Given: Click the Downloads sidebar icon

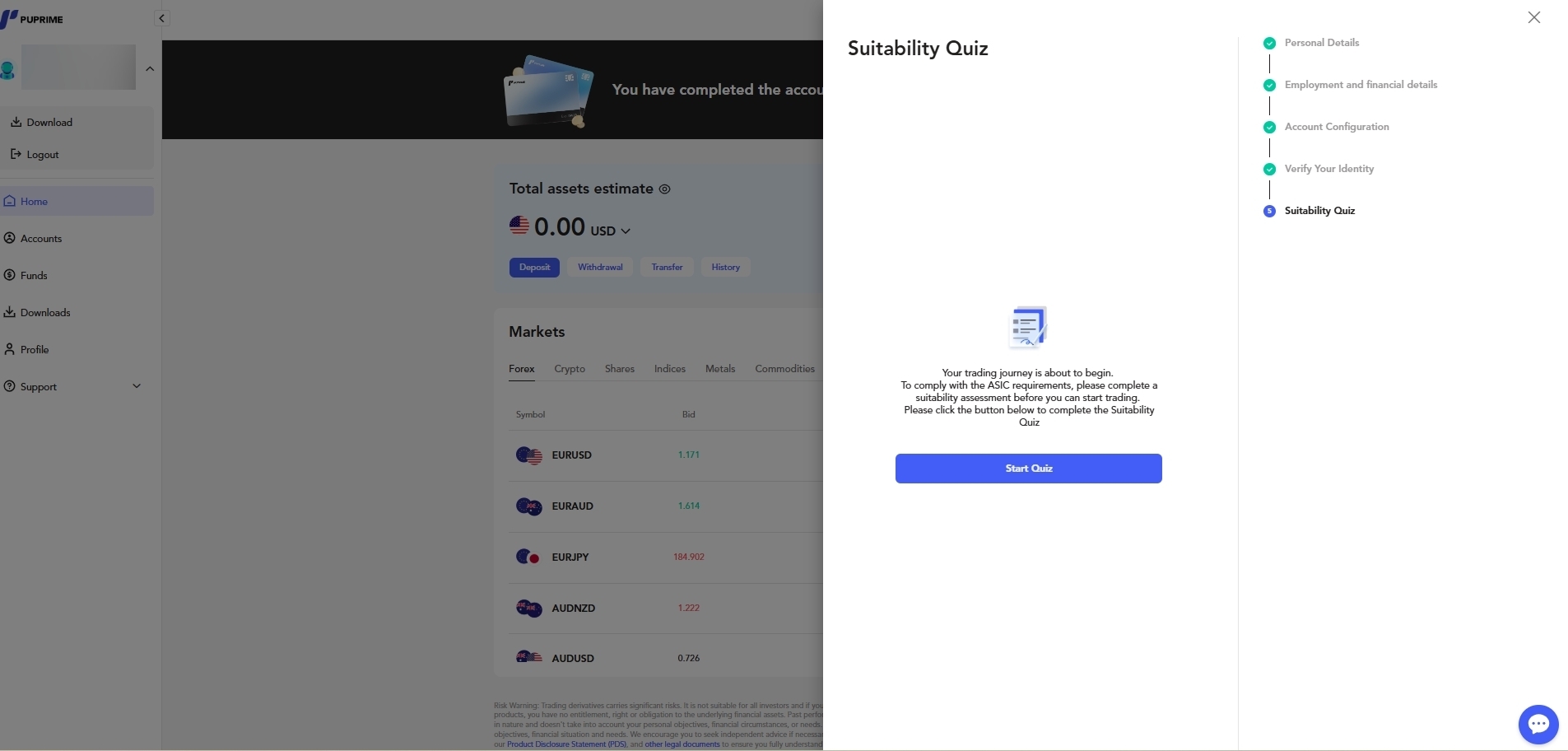Looking at the screenshot, I should (9, 312).
